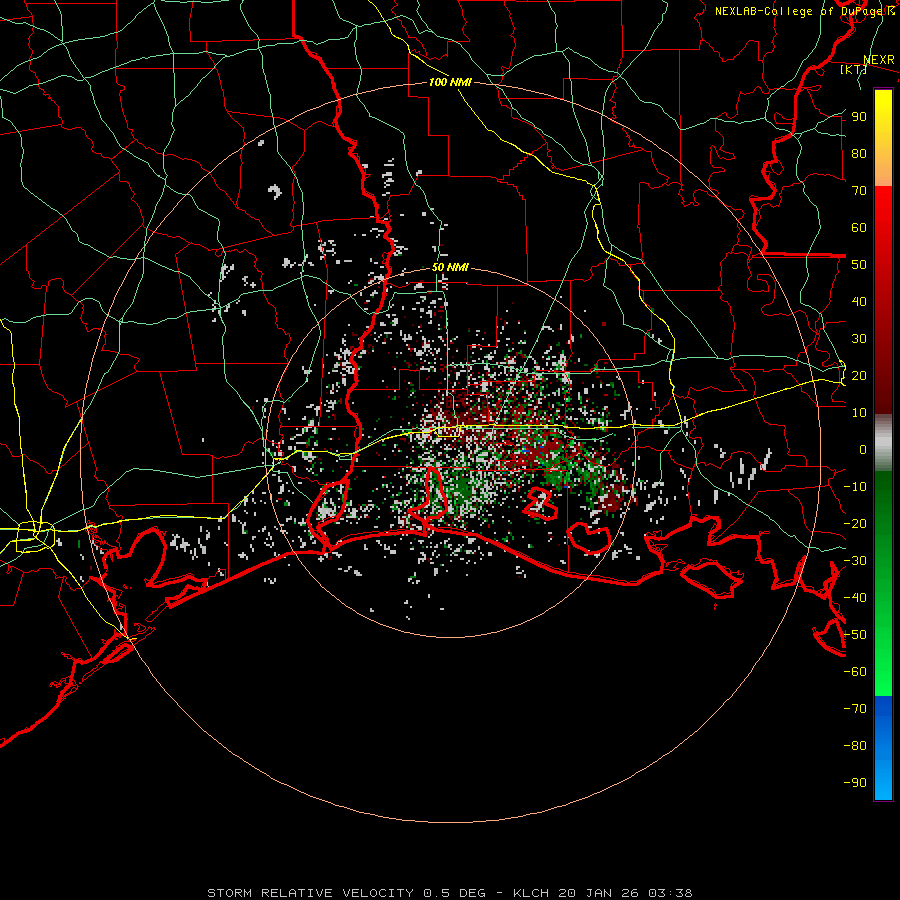Click the gray zero-velocity segment of color bar
This screenshot has width=900, height=900.
pyautogui.click(x=883, y=443)
